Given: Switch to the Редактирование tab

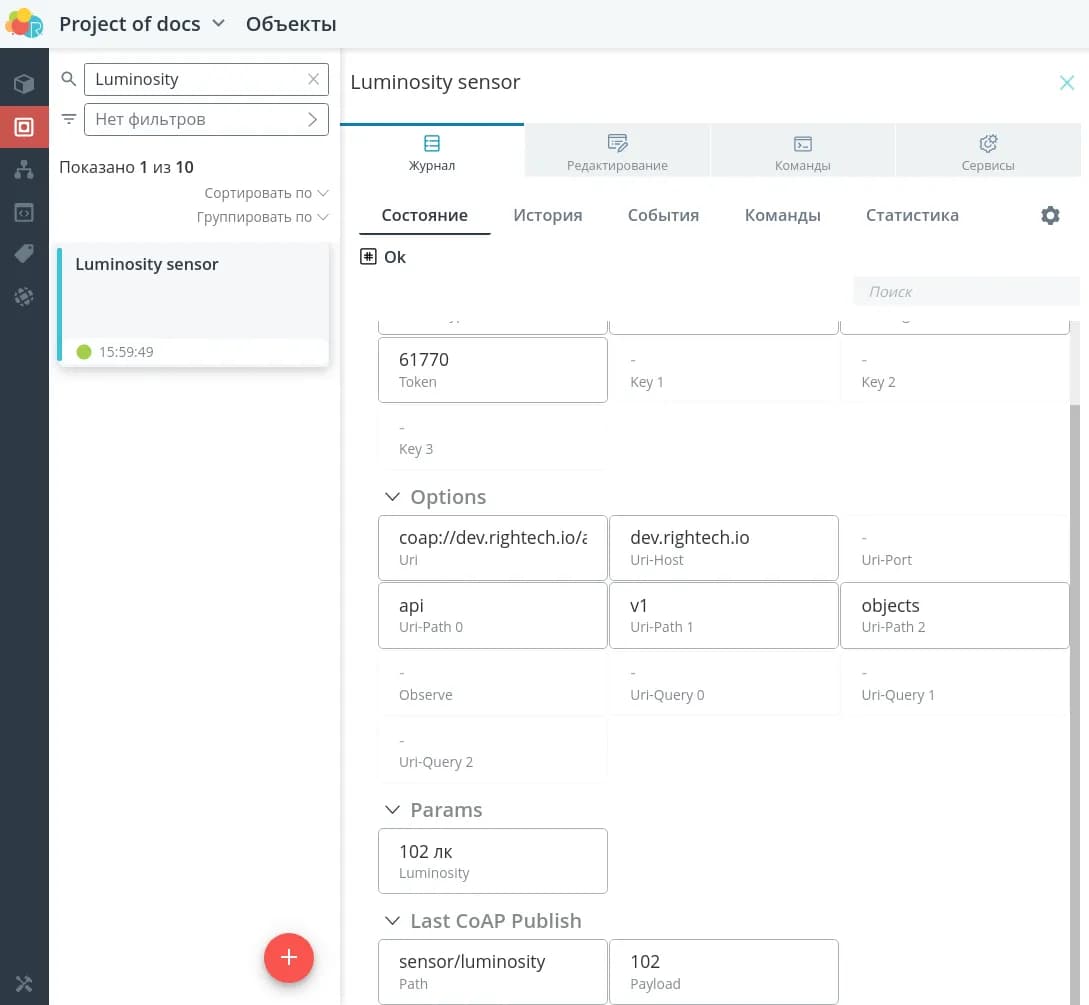Looking at the screenshot, I should click(x=617, y=152).
